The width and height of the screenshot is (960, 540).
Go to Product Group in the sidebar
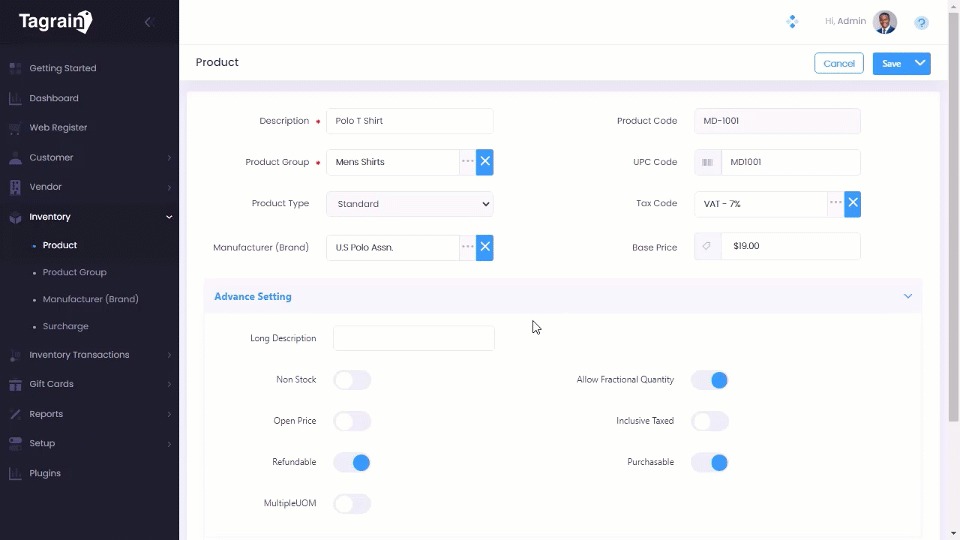pos(74,272)
